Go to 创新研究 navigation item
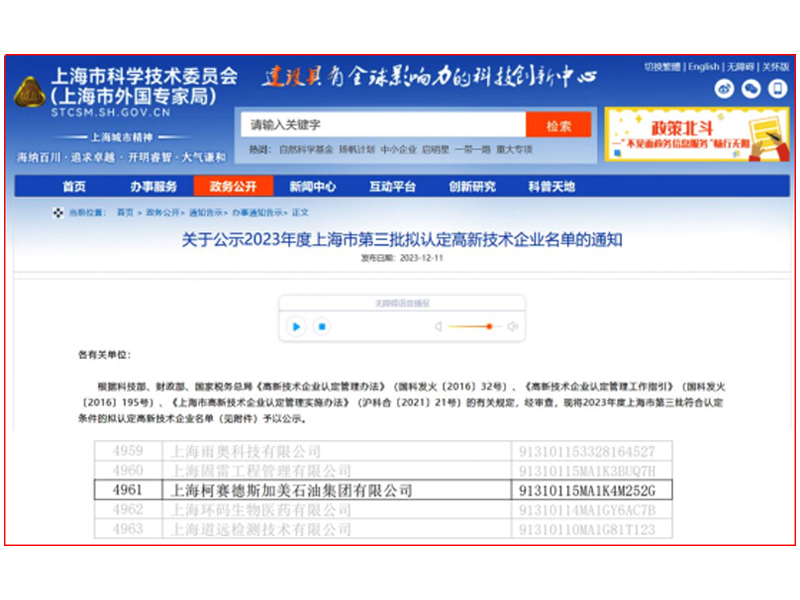This screenshot has height=600, width=800. click(472, 187)
